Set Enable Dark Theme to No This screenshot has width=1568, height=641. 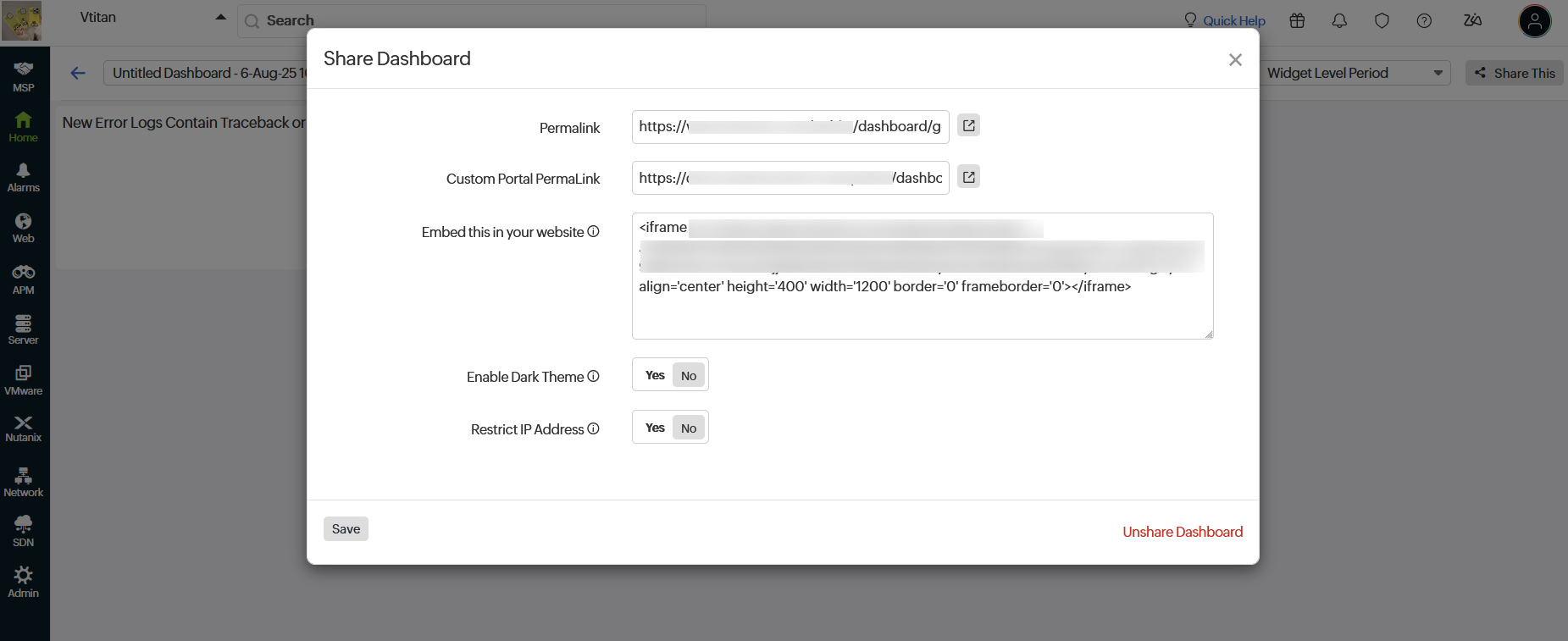(689, 375)
